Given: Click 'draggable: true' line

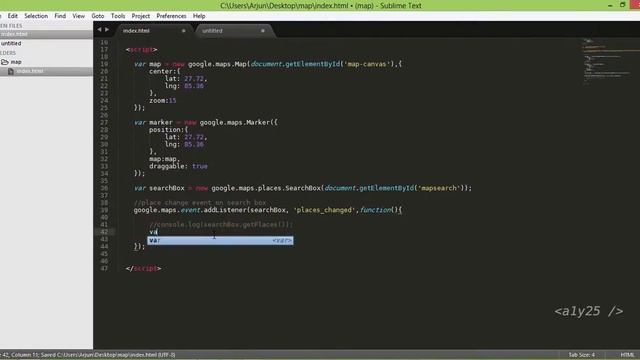Looking at the screenshot, I should [x=178, y=167].
